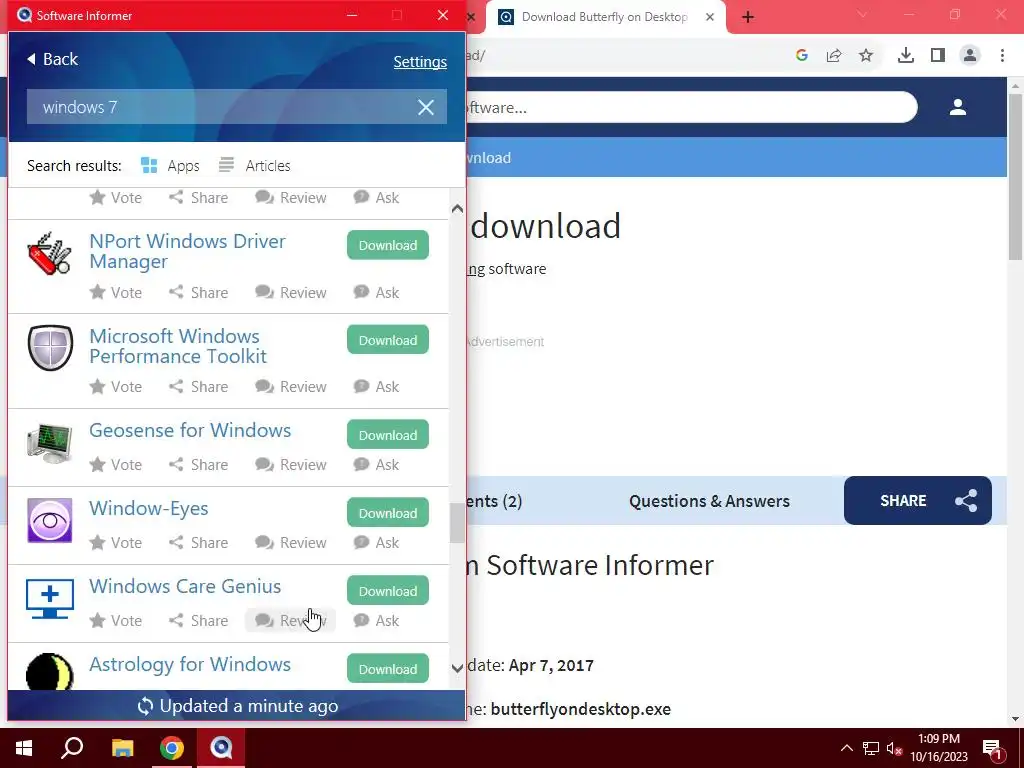Share Window-Eyes

(x=199, y=543)
